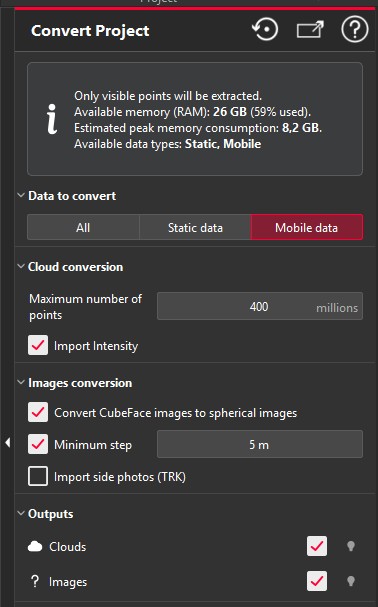This screenshot has height=607, width=378.
Task: Collapse the Cloud conversion section
Action: [x=21, y=266]
